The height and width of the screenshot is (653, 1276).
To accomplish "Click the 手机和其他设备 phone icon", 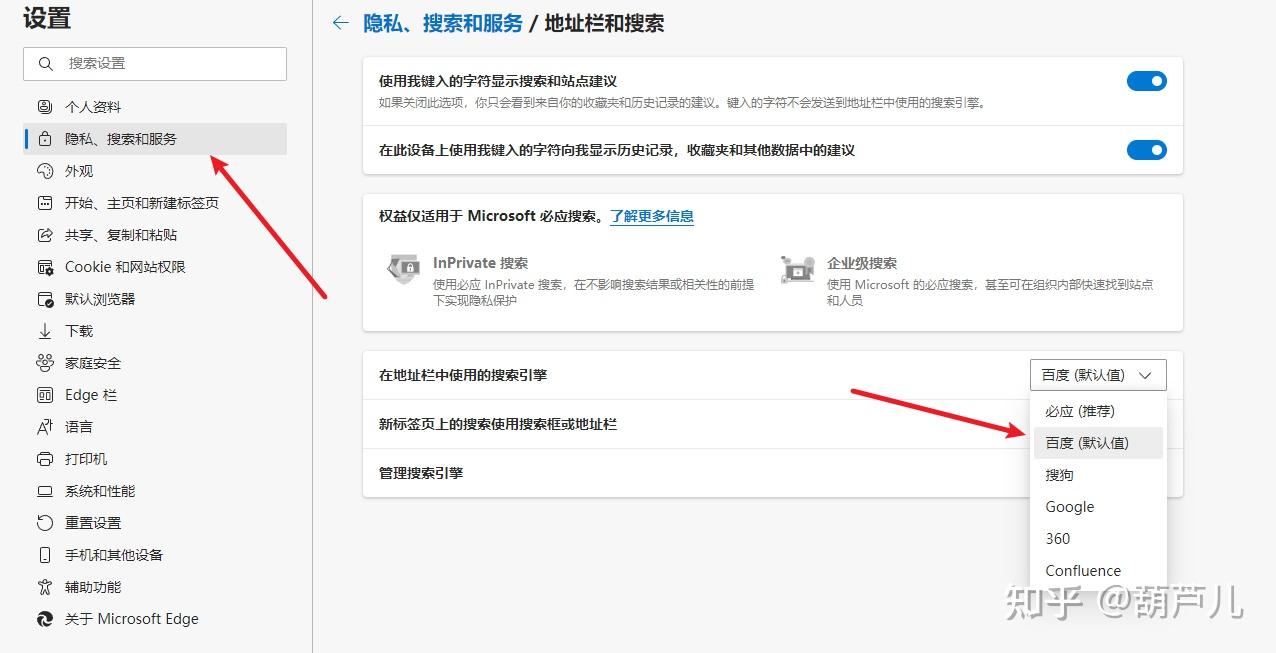I will point(44,555).
